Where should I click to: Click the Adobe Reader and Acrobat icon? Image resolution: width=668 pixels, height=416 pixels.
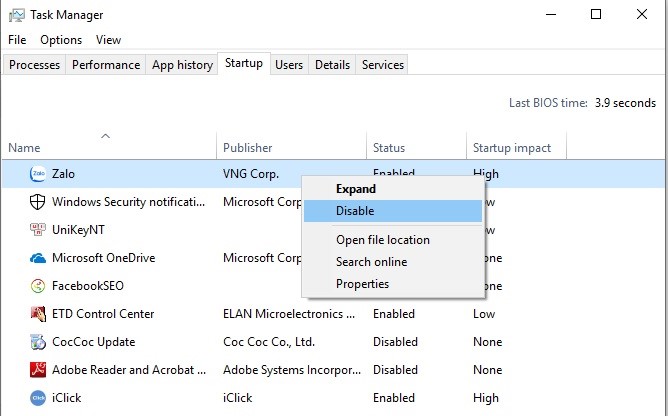38,370
